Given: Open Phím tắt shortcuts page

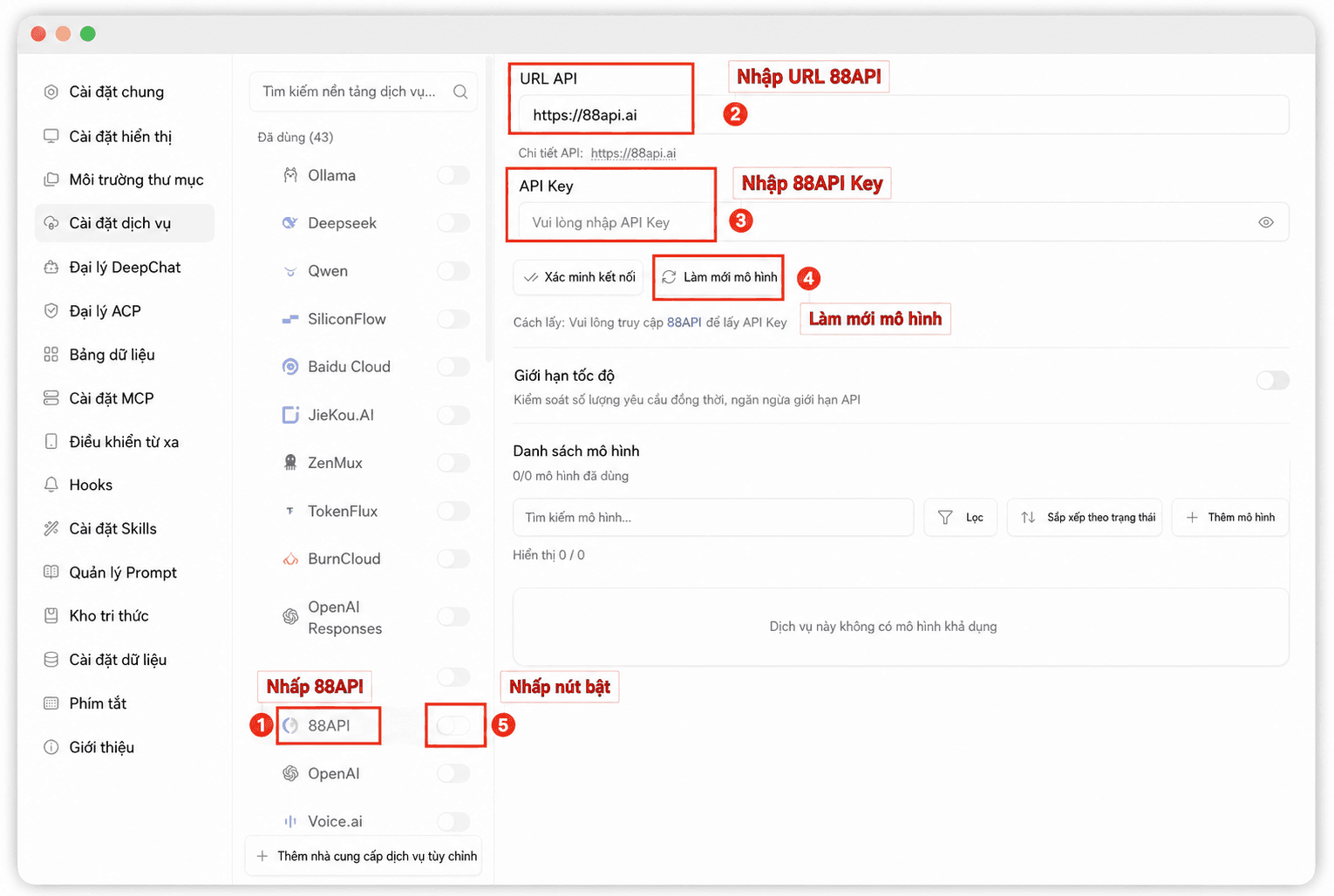Looking at the screenshot, I should (x=125, y=703).
